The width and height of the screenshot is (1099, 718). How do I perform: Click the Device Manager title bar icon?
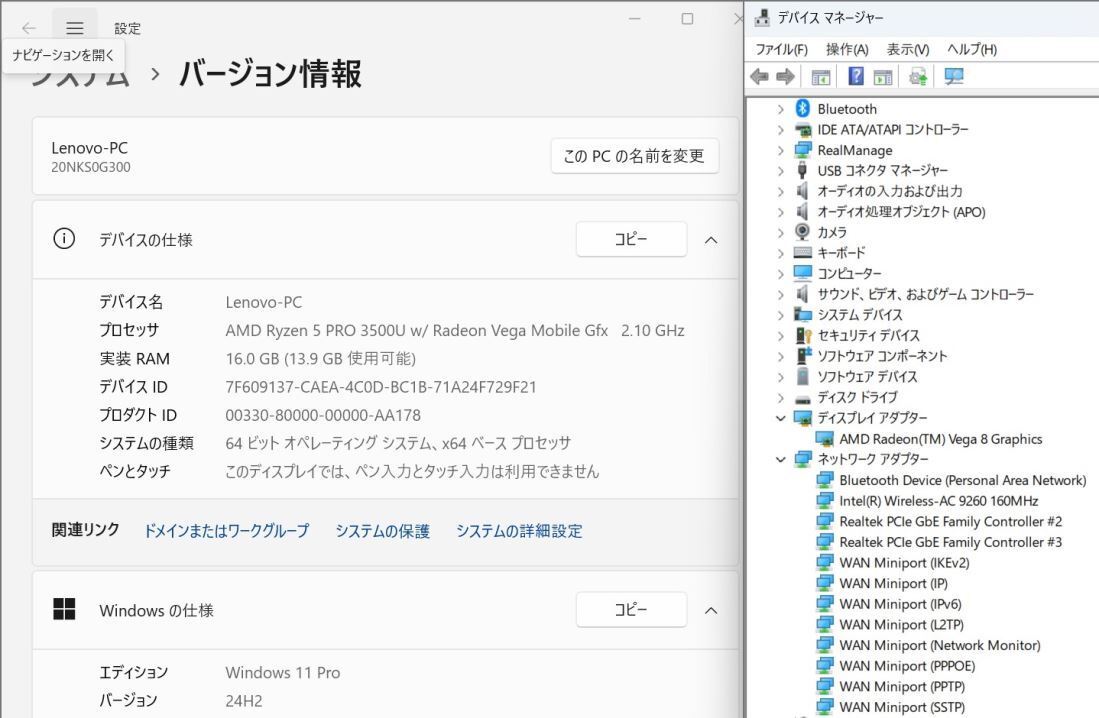[x=762, y=18]
